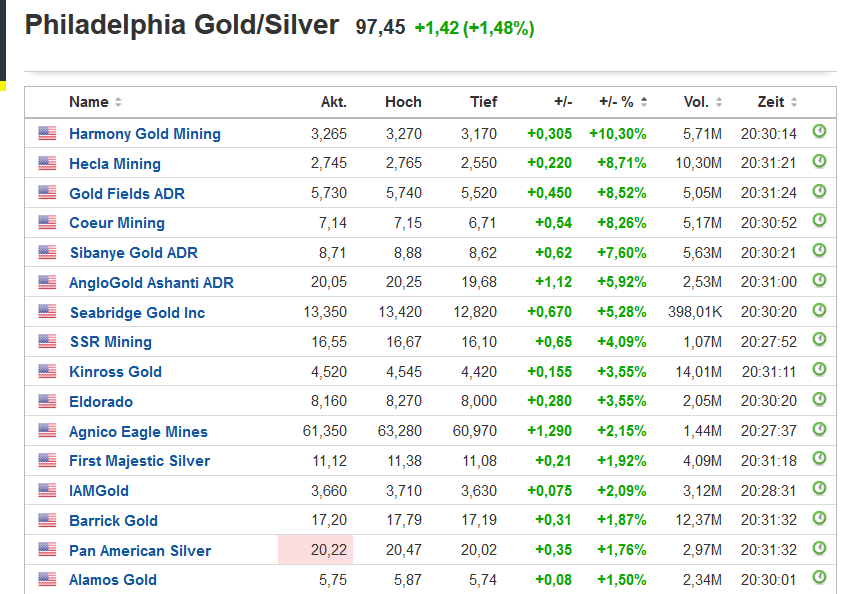Open the AngloGold Ashanti ADR link
Screen dimensions: 842x594
click(151, 283)
